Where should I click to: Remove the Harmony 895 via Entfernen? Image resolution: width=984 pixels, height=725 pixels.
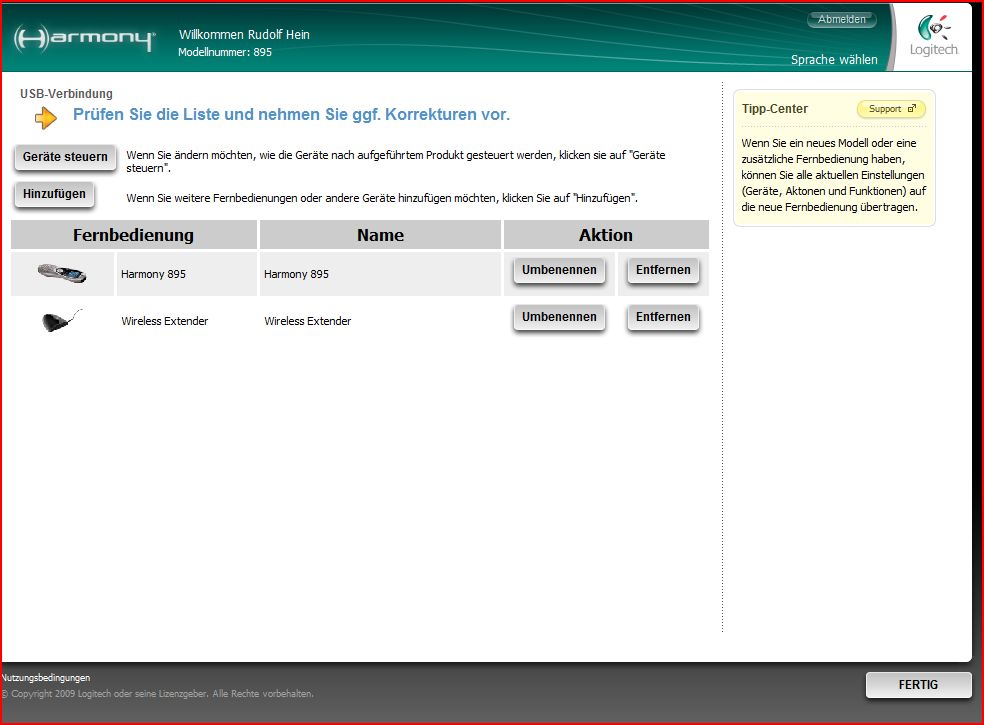[x=663, y=270]
